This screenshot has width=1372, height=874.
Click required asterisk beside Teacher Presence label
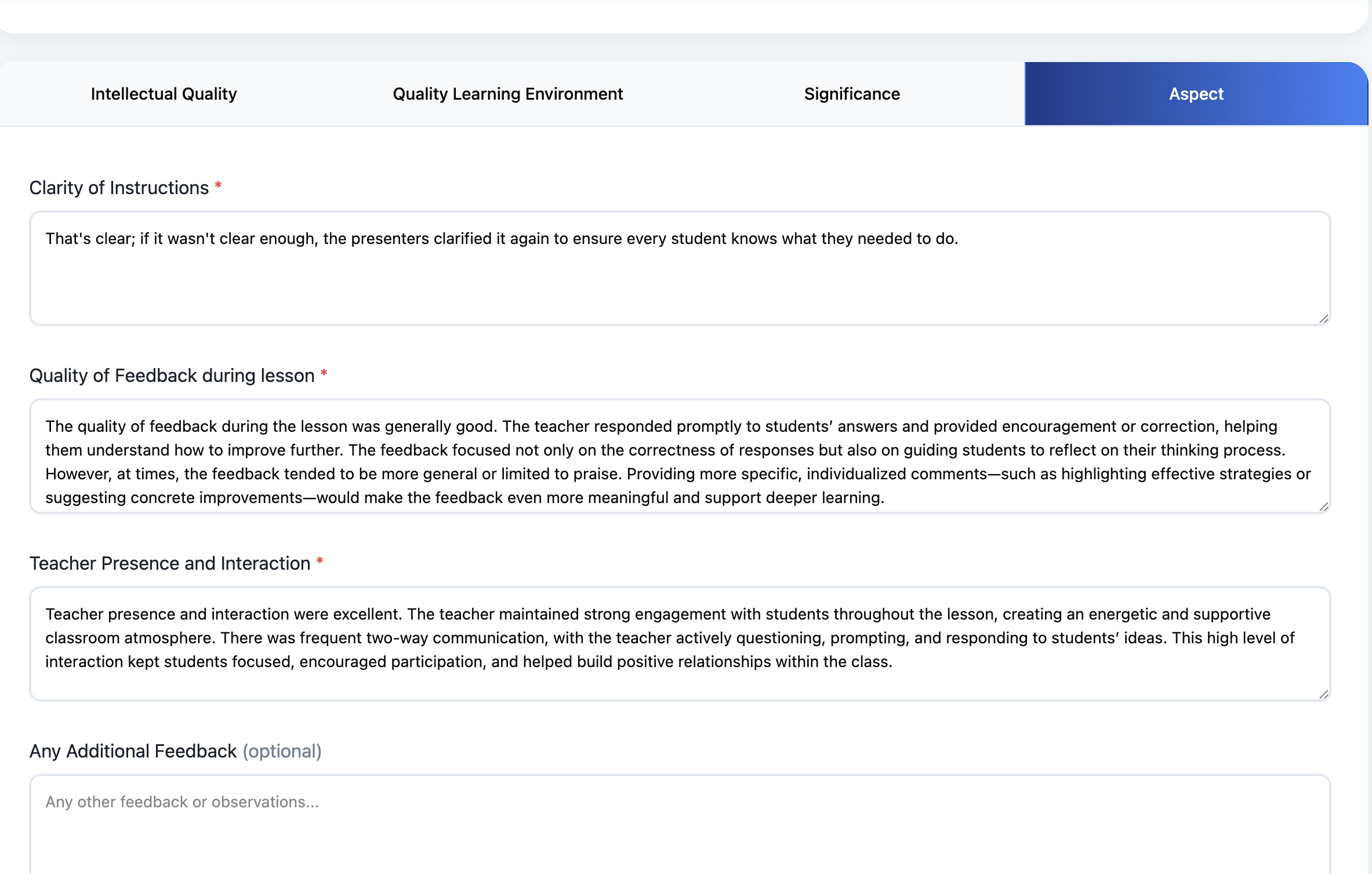320,561
